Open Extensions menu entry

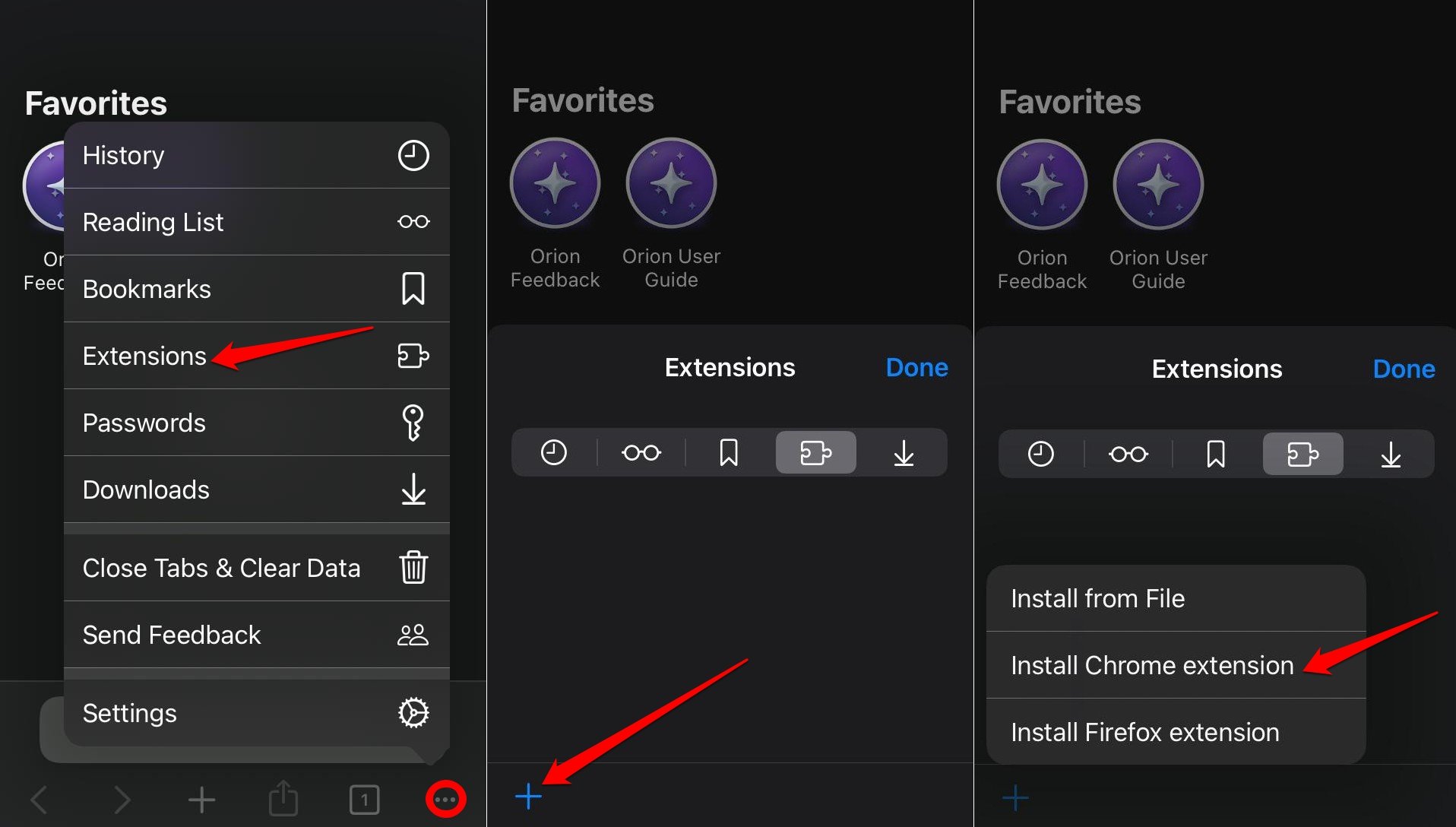click(x=257, y=356)
